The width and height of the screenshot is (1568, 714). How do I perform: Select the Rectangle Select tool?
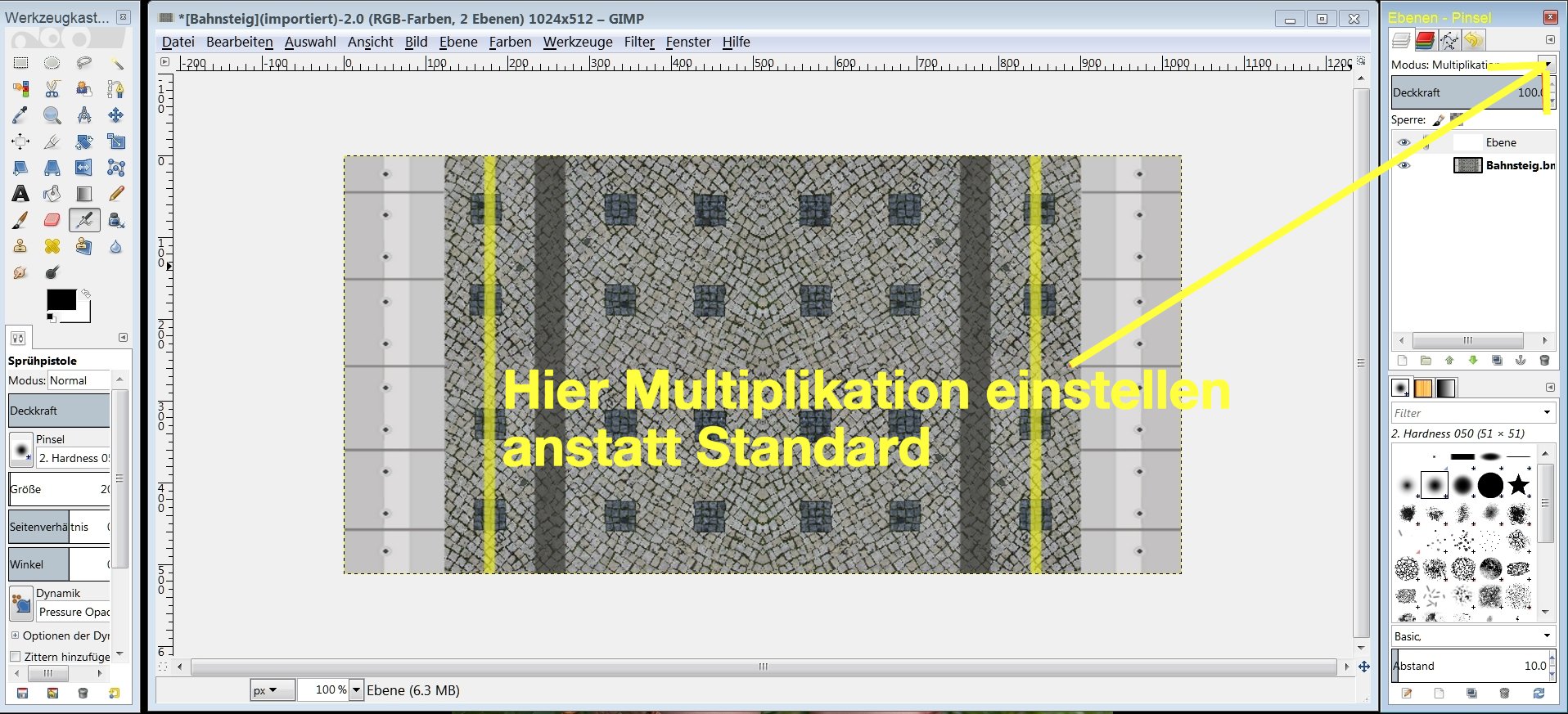(x=20, y=63)
